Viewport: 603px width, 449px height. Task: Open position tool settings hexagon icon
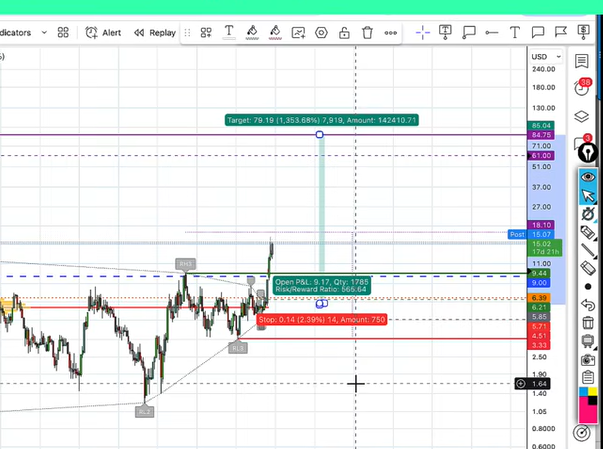tap(321, 33)
